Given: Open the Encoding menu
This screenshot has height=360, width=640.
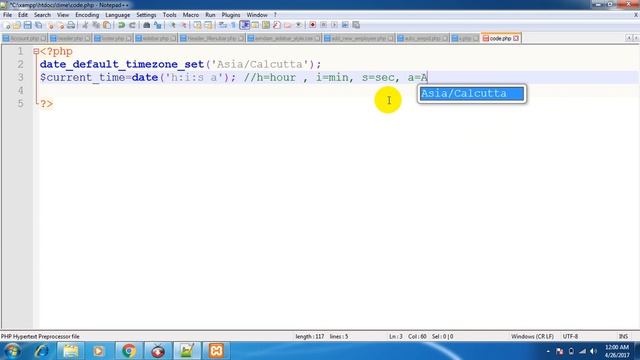Looking at the screenshot, I should 87,15.
